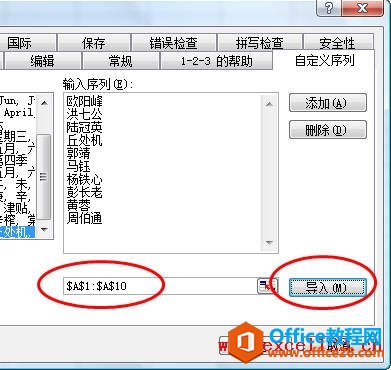Select the April custom list row
This screenshot has width=391, height=370.
18,113
